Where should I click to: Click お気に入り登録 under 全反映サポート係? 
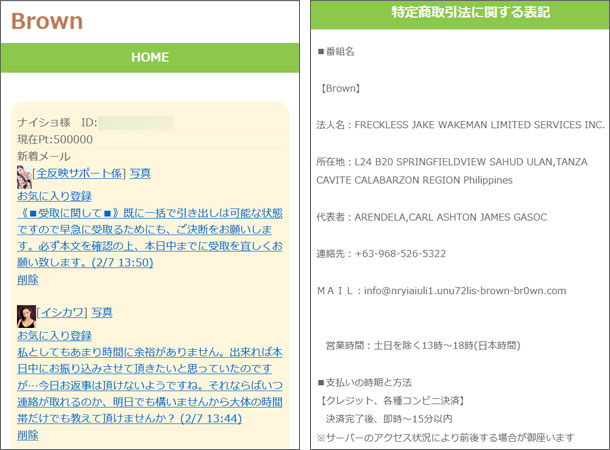(x=54, y=196)
